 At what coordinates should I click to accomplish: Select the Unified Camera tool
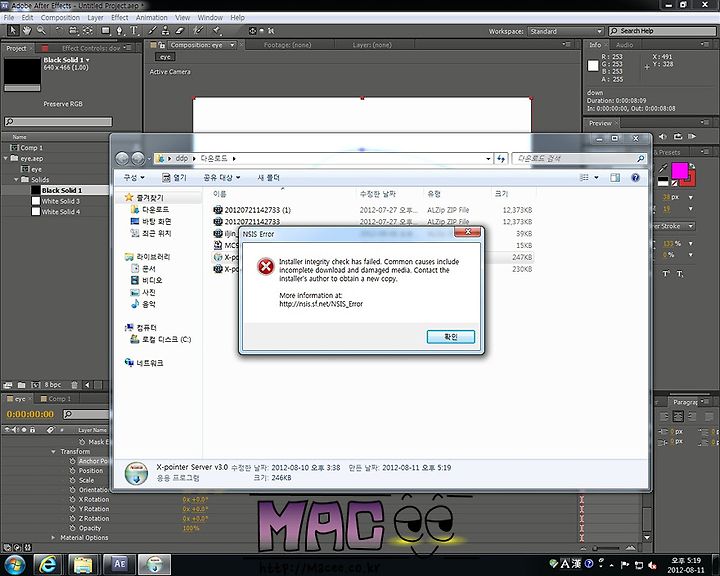[x=73, y=30]
